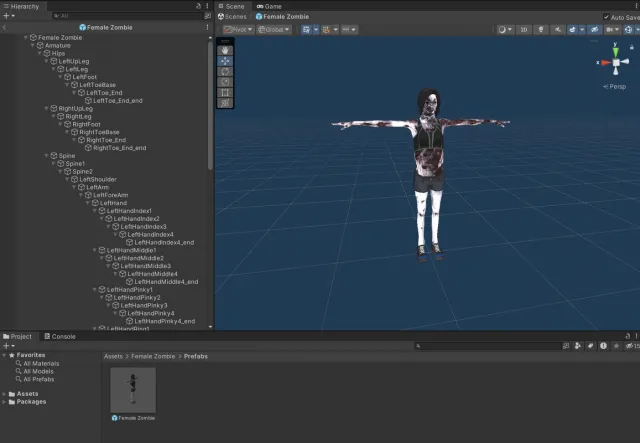Select the Scale tool
Screen dimensions: 640x443
click(225, 82)
